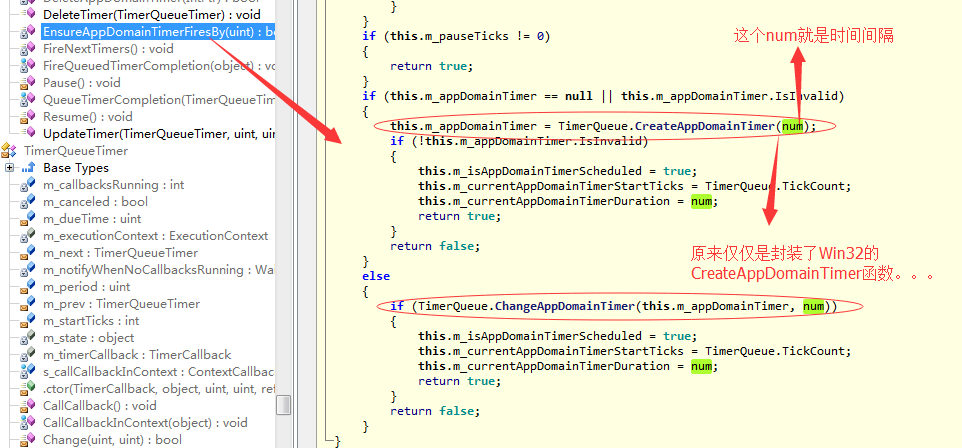Image resolution: width=962 pixels, height=448 pixels.
Task: Open the .ctor constructor entry
Action: [x=159, y=388]
